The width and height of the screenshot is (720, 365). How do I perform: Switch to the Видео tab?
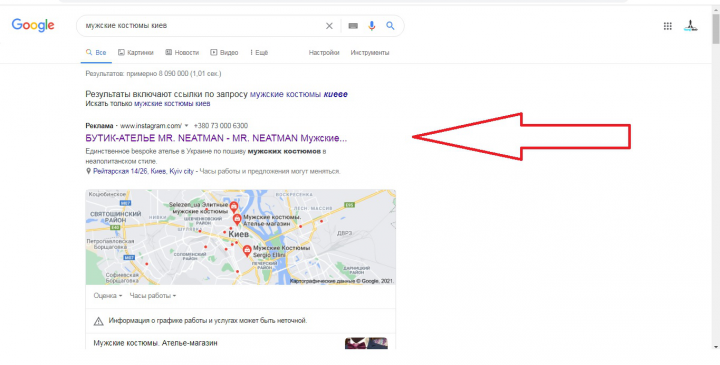[224, 53]
